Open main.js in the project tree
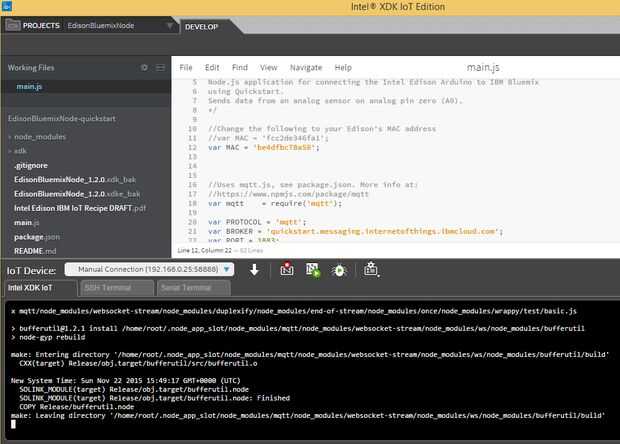The height and width of the screenshot is (444, 620). [x=26, y=223]
